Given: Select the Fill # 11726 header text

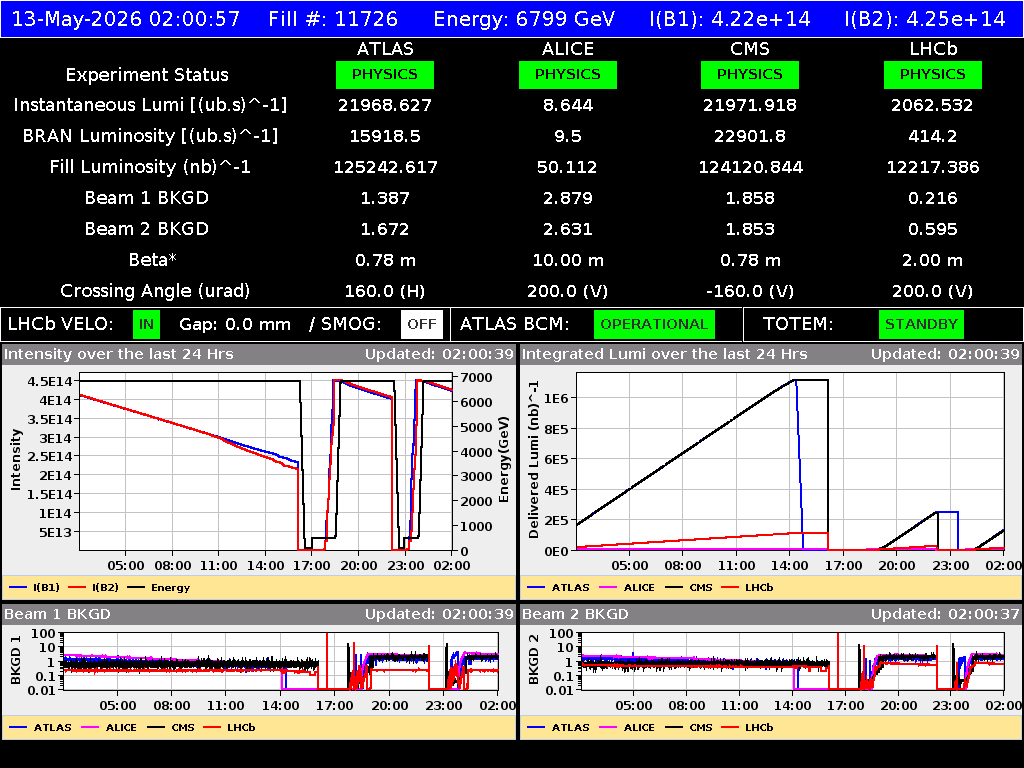Looking at the screenshot, I should [333, 19].
